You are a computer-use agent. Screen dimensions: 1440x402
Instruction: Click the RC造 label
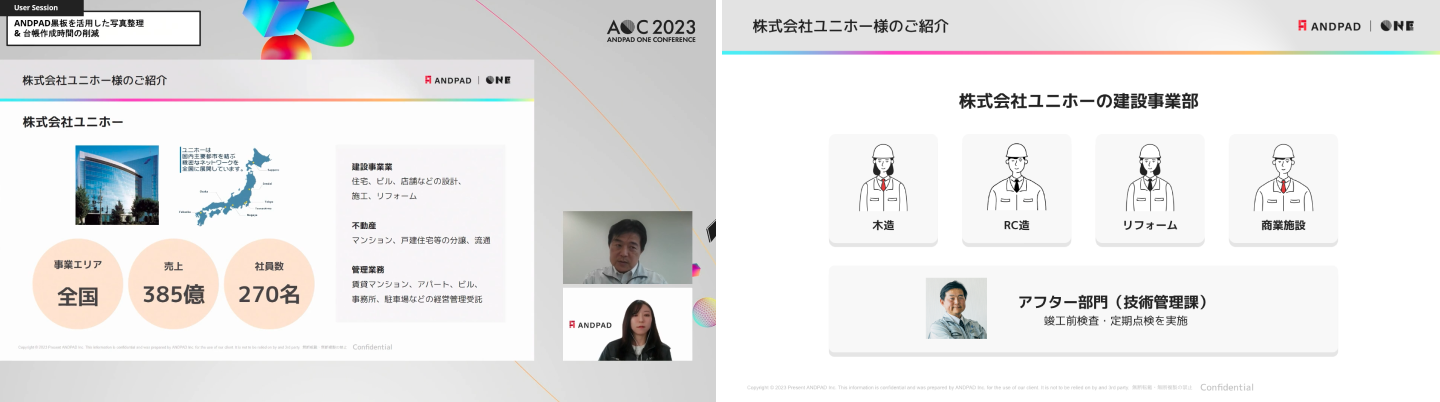pos(1016,226)
